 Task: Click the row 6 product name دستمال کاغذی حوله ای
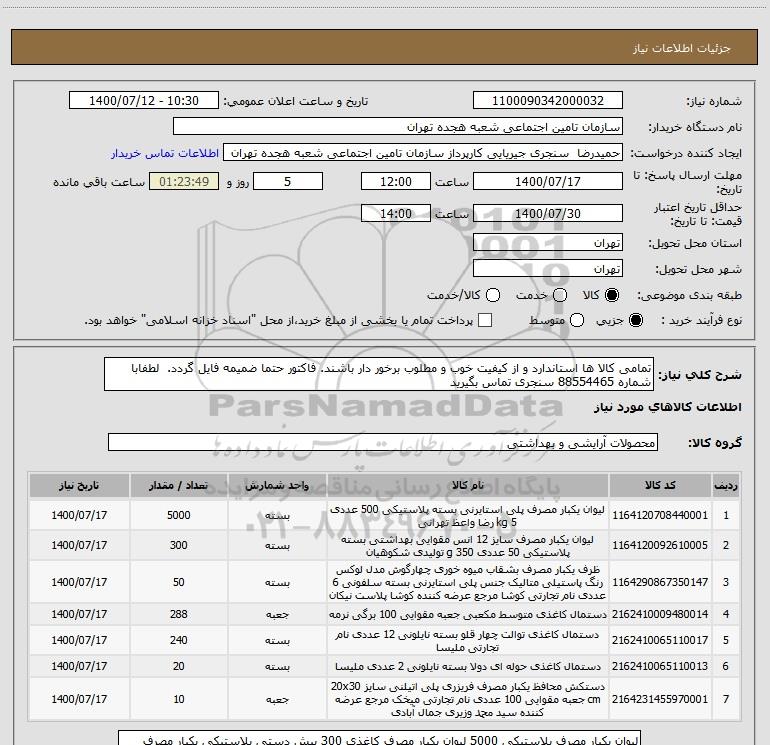[x=468, y=666]
